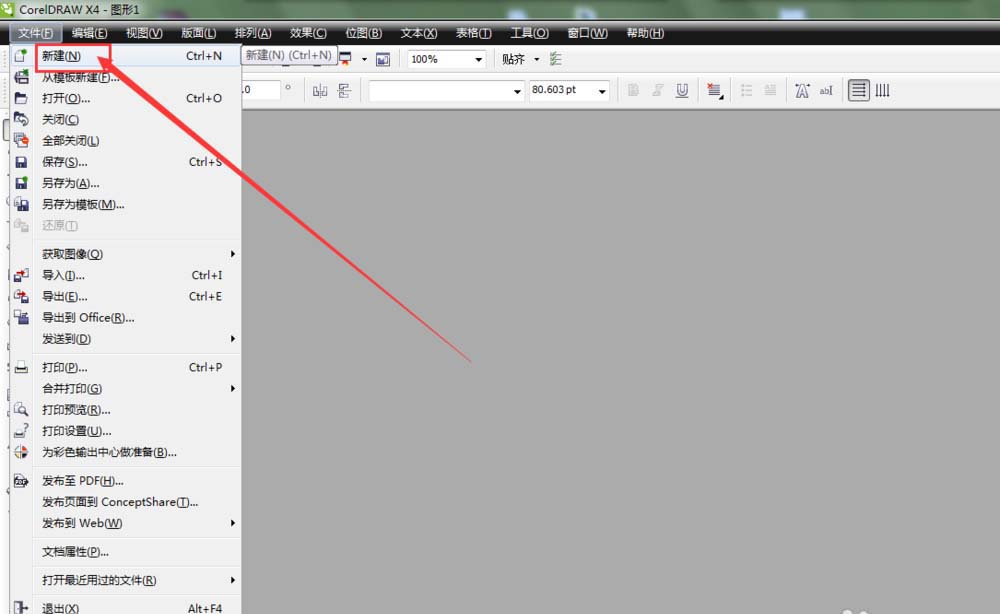The width and height of the screenshot is (1000, 614).
Task: Set horizontal text direction
Action: (x=858, y=91)
